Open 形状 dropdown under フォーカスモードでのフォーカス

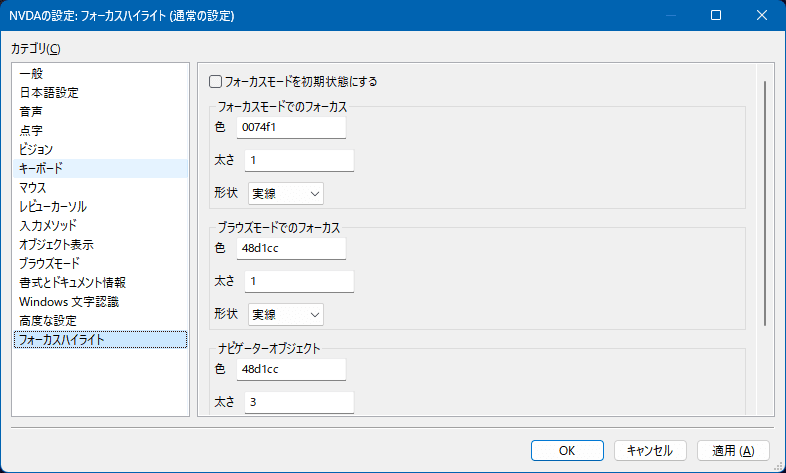click(x=285, y=193)
